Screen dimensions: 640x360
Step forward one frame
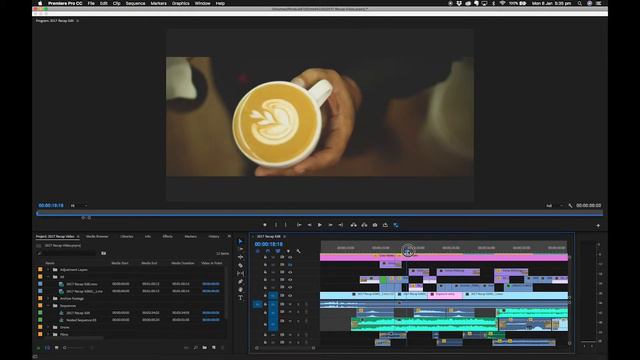tap(330, 225)
